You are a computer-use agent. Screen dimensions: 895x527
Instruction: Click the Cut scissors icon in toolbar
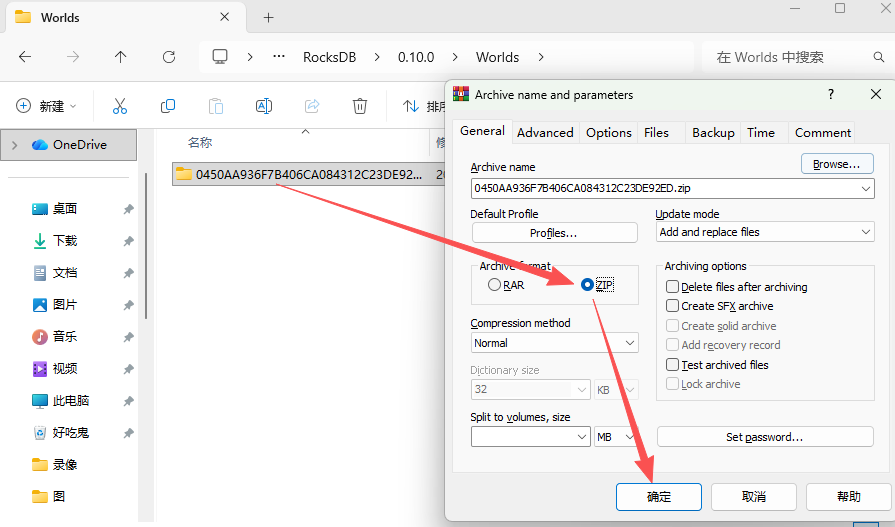(120, 106)
